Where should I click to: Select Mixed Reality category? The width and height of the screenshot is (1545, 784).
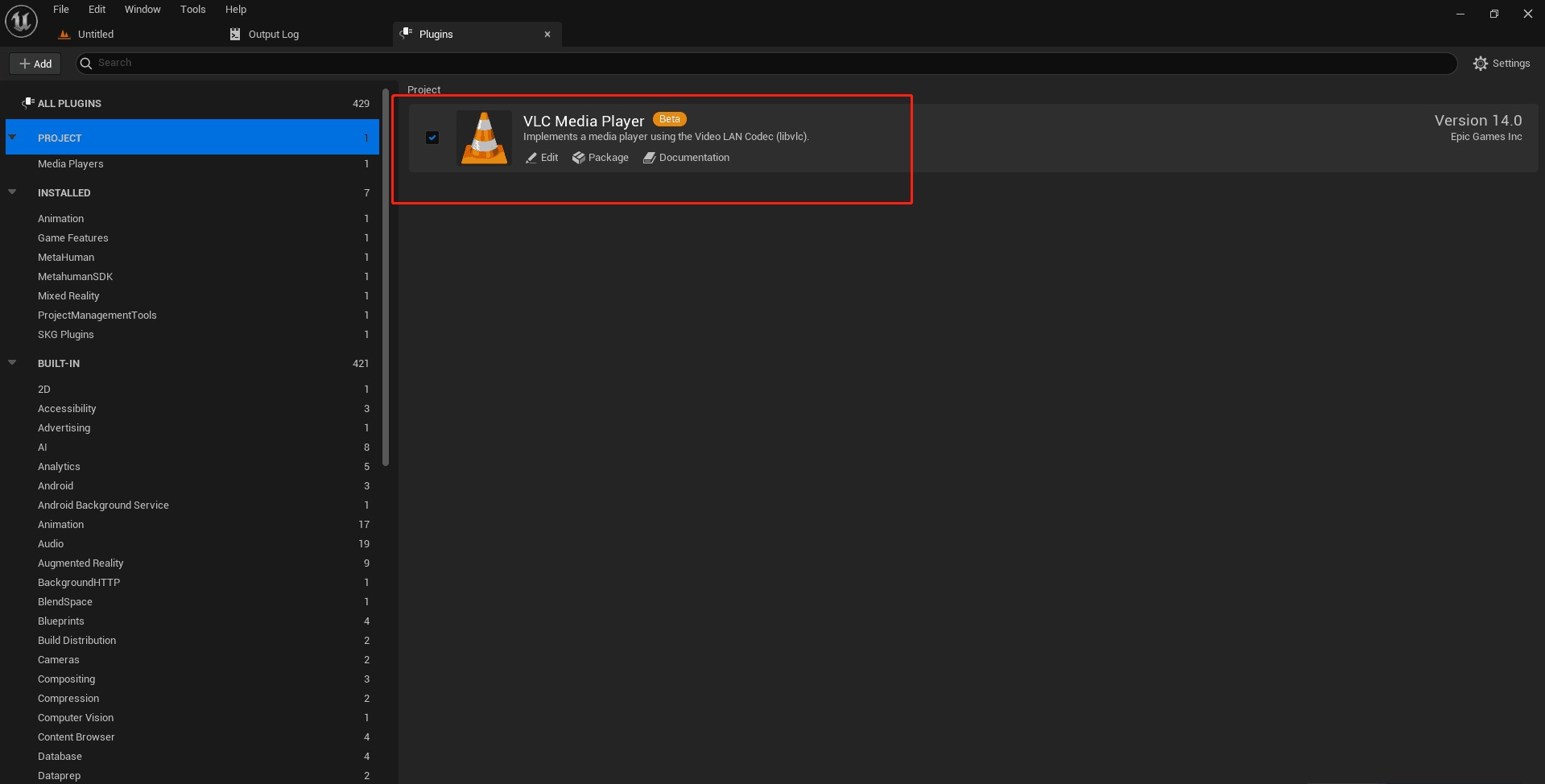click(x=192, y=295)
